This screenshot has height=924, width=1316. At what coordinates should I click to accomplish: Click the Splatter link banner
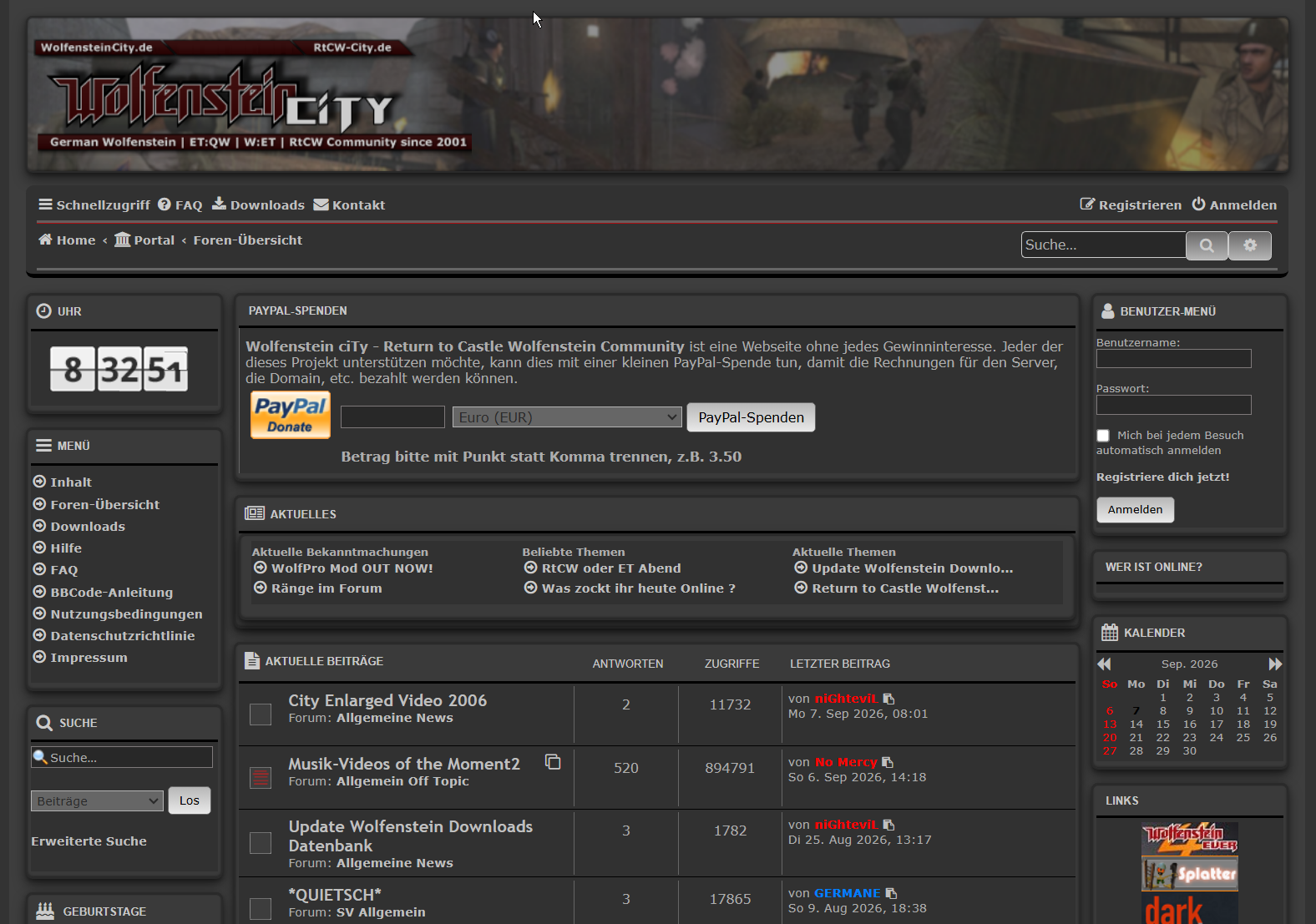1190,874
